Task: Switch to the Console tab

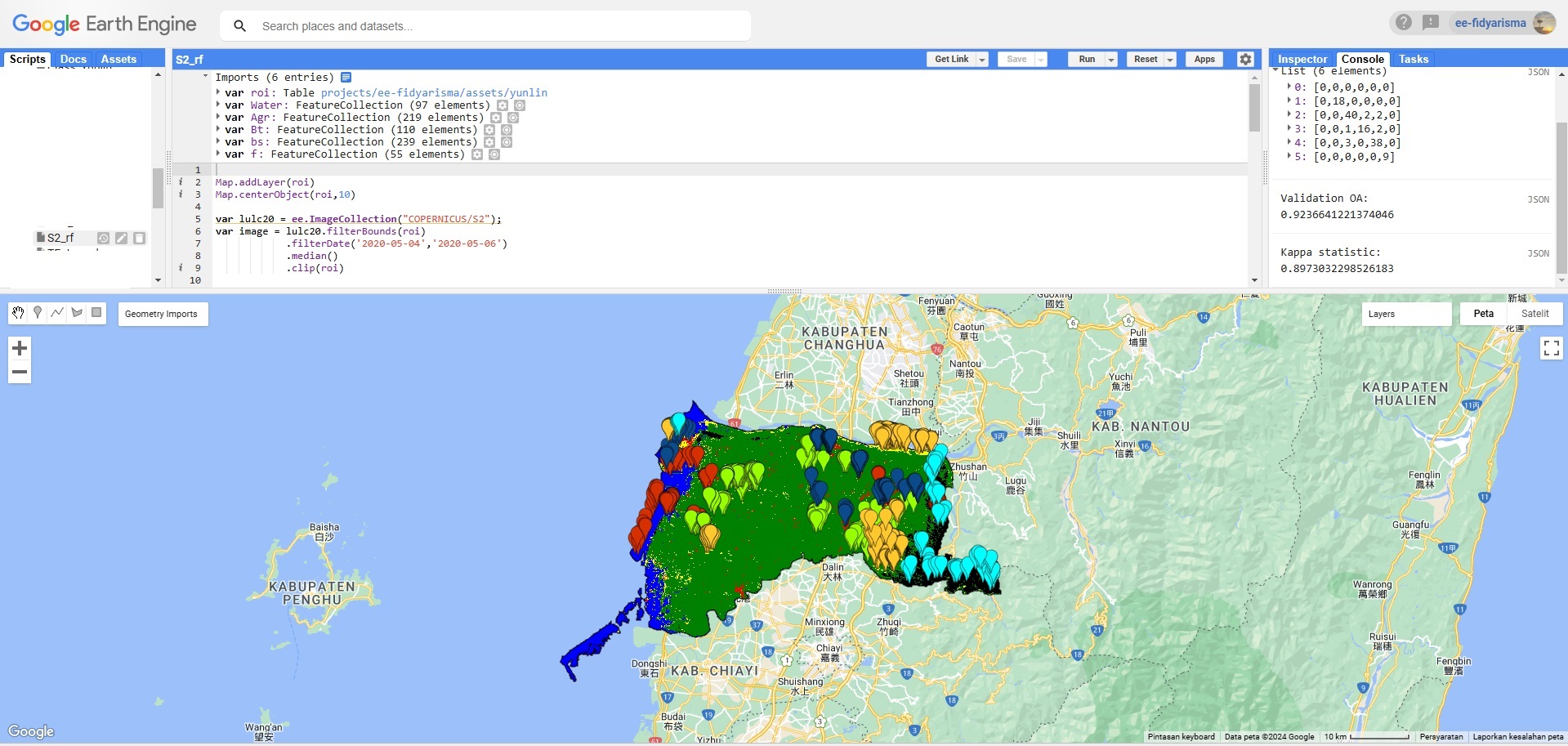Action: (1363, 59)
